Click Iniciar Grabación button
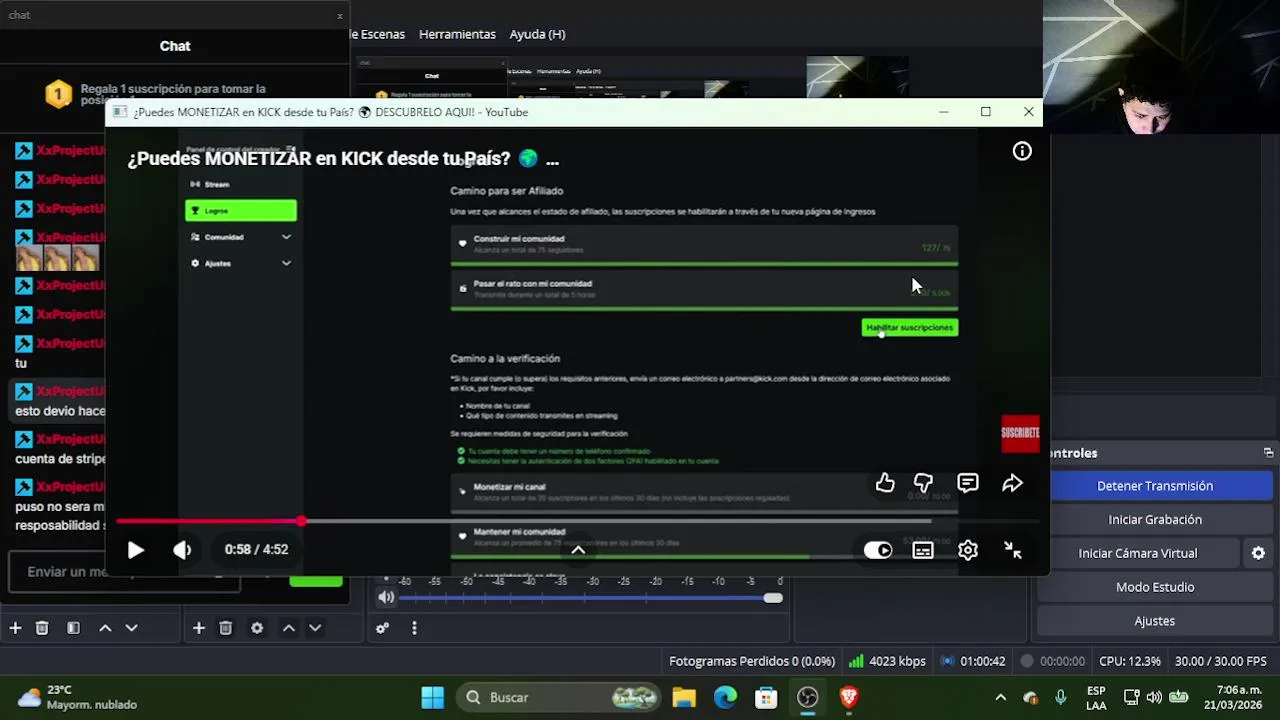This screenshot has width=1280, height=720. (1155, 520)
